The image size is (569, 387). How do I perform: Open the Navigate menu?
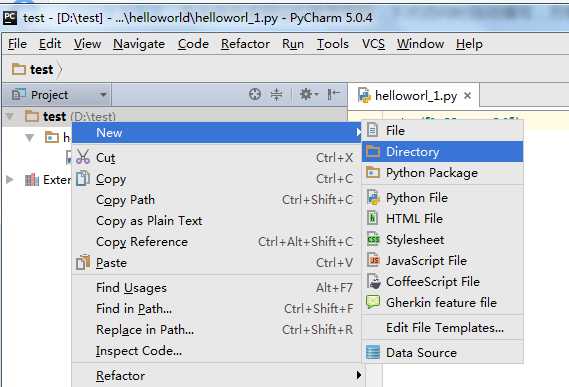click(x=139, y=44)
